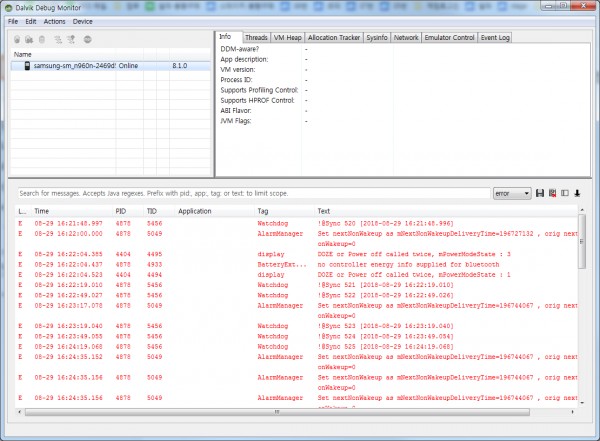This screenshot has height=441, width=600.
Task: Click the Application column header
Action: pyautogui.click(x=194, y=211)
